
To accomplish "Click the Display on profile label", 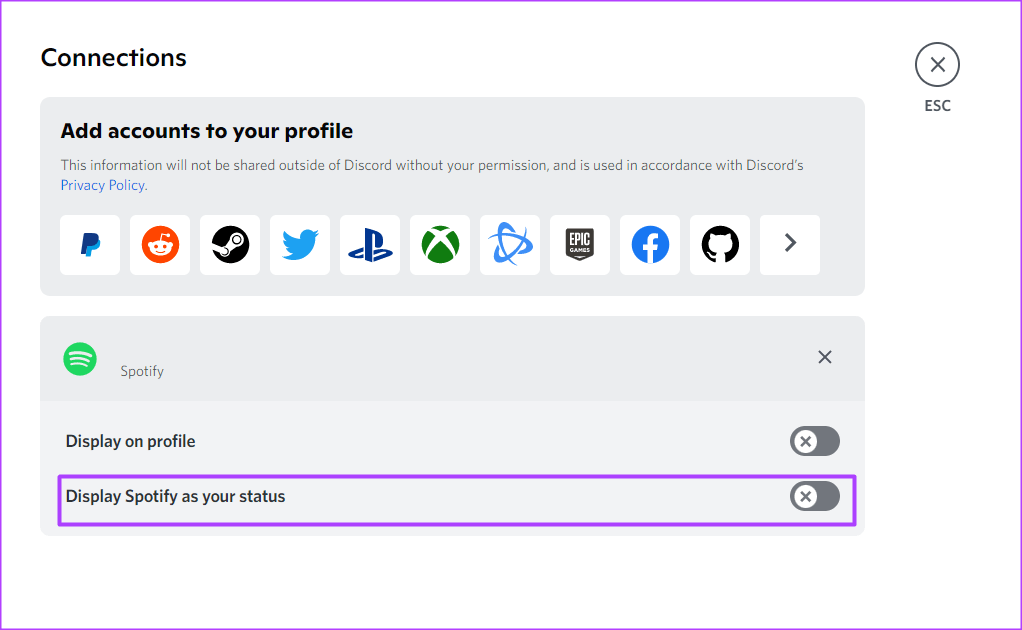I will point(130,441).
